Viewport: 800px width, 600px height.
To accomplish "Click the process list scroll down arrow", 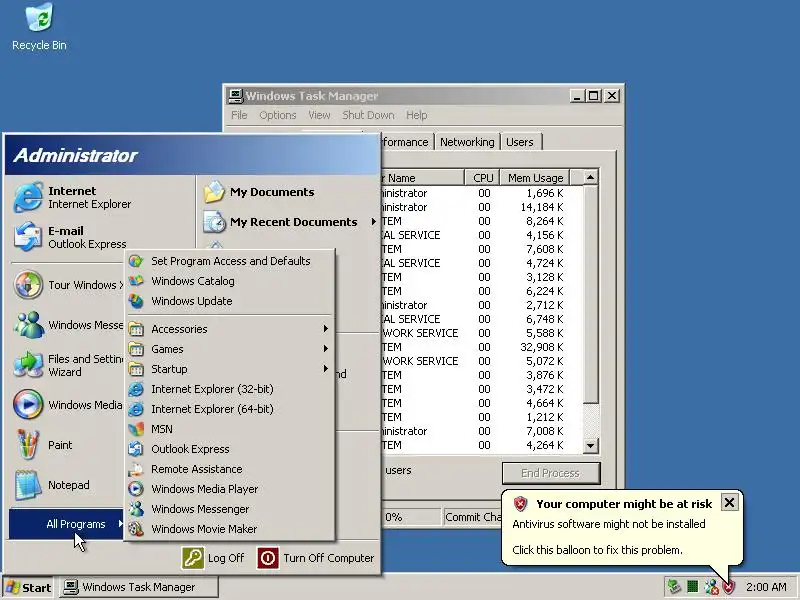I will point(590,445).
